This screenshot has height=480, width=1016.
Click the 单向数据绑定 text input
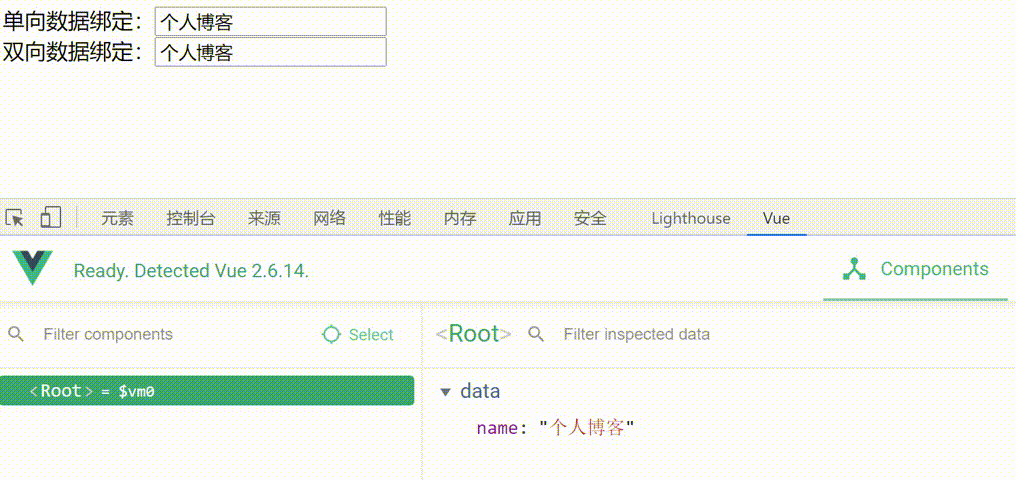pyautogui.click(x=270, y=21)
